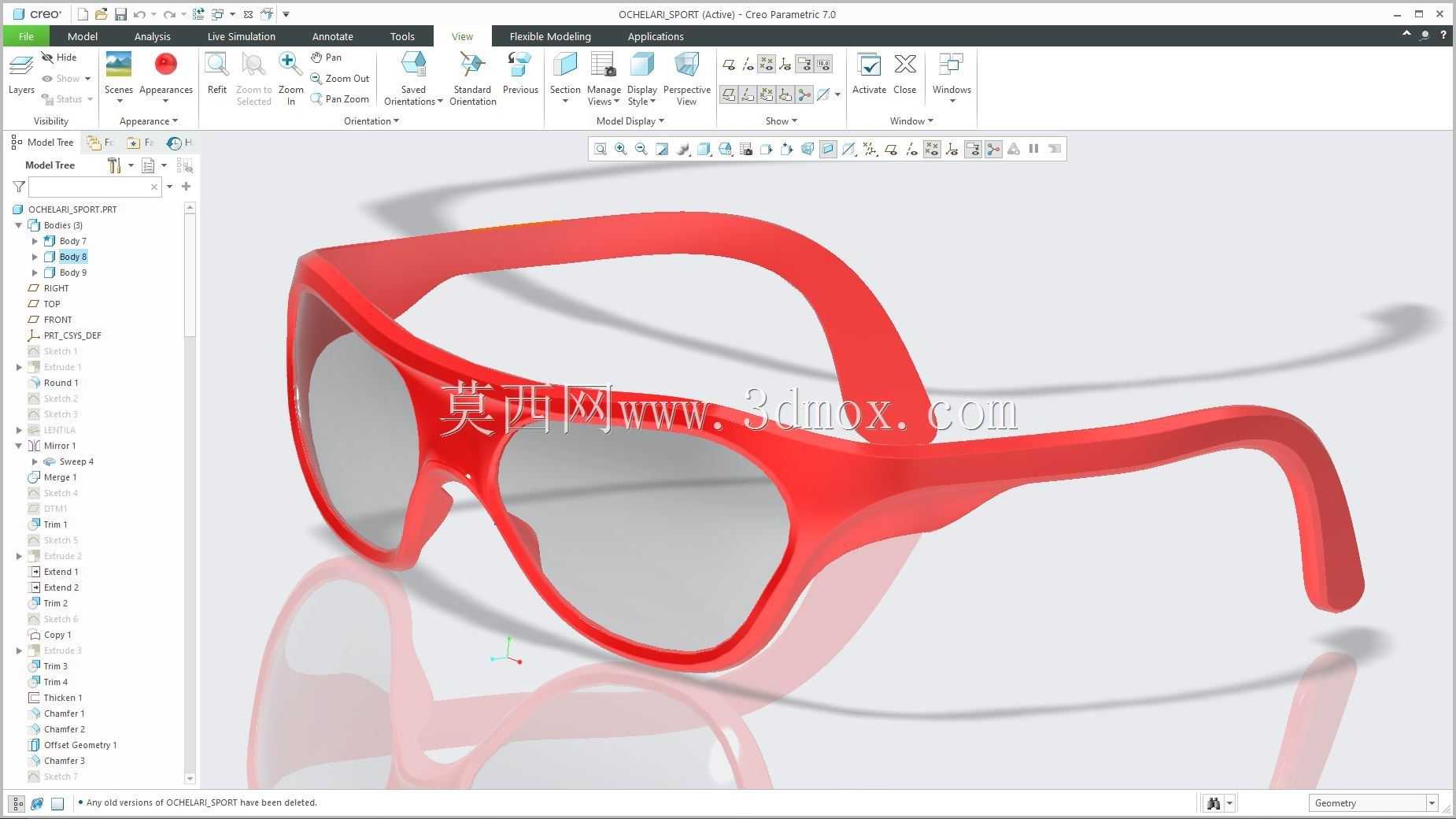
Task: Toggle the Perspective View
Action: click(686, 79)
